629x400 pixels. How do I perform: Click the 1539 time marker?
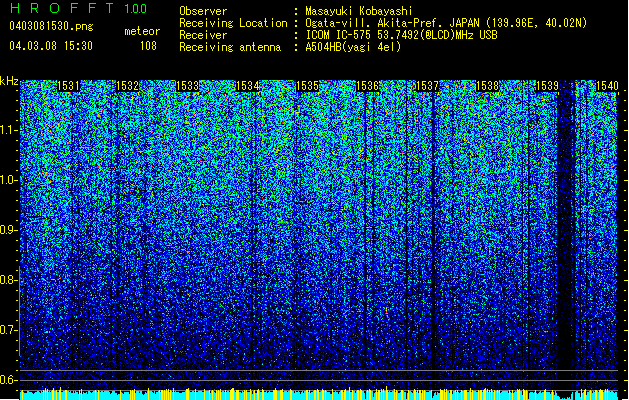click(x=547, y=86)
